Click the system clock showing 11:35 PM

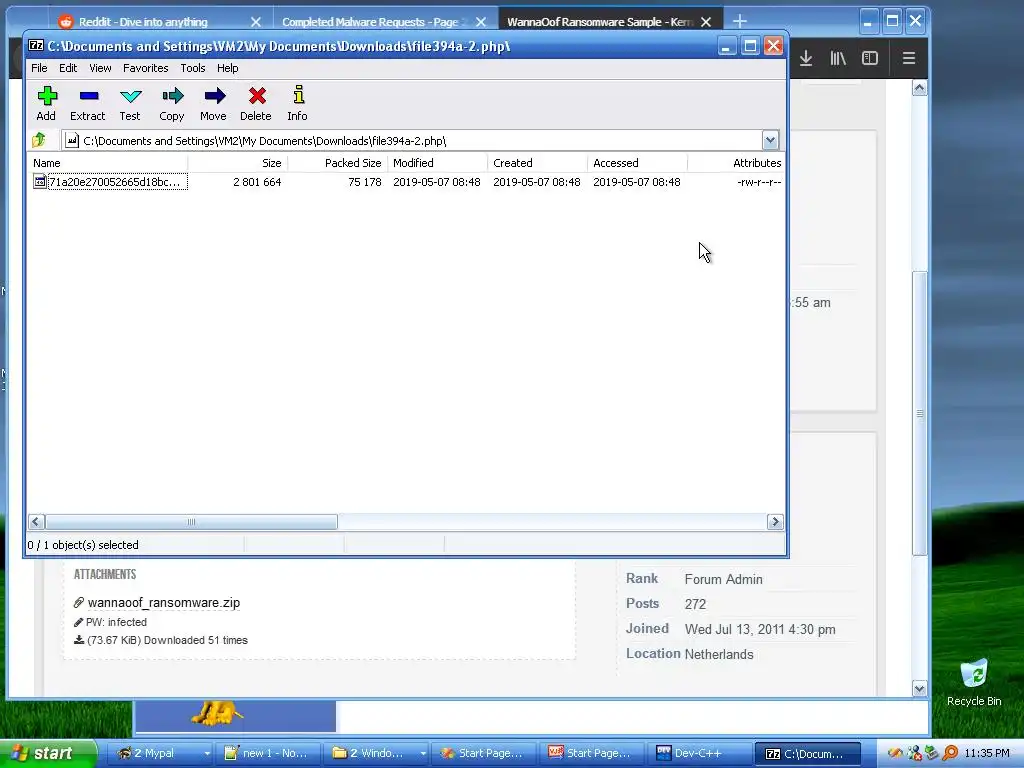[x=986, y=753]
